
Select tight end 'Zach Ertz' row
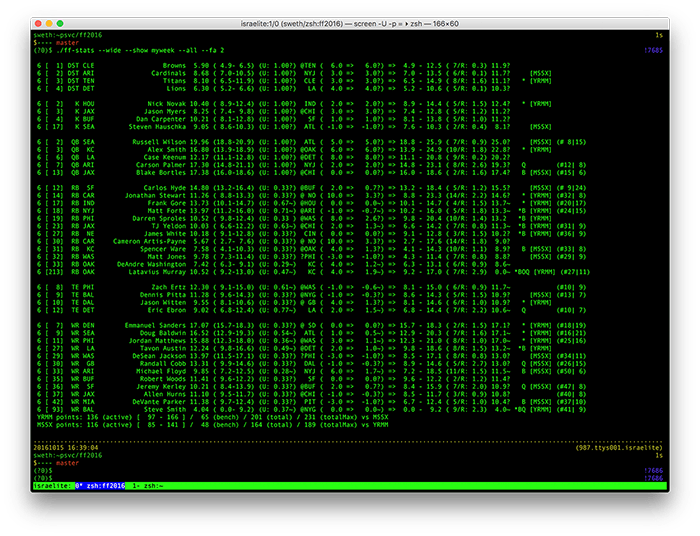(312, 287)
